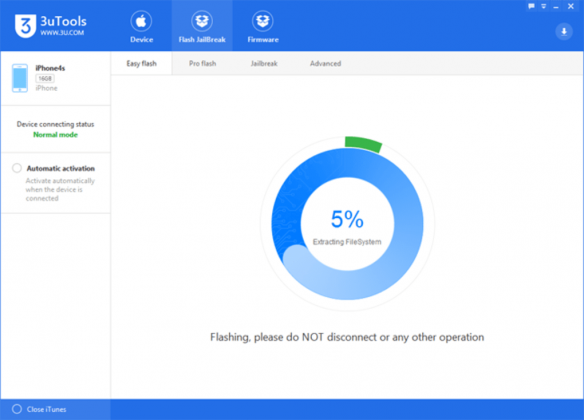The image size is (584, 420).
Task: Click Activate automatically description text
Action: (60, 190)
